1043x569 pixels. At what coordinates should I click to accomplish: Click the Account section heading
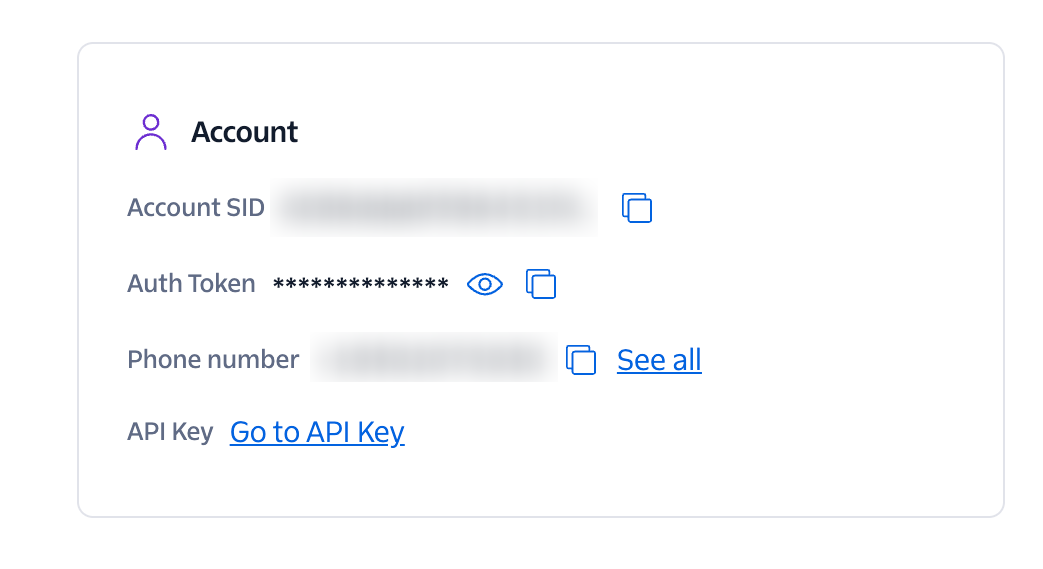244,132
